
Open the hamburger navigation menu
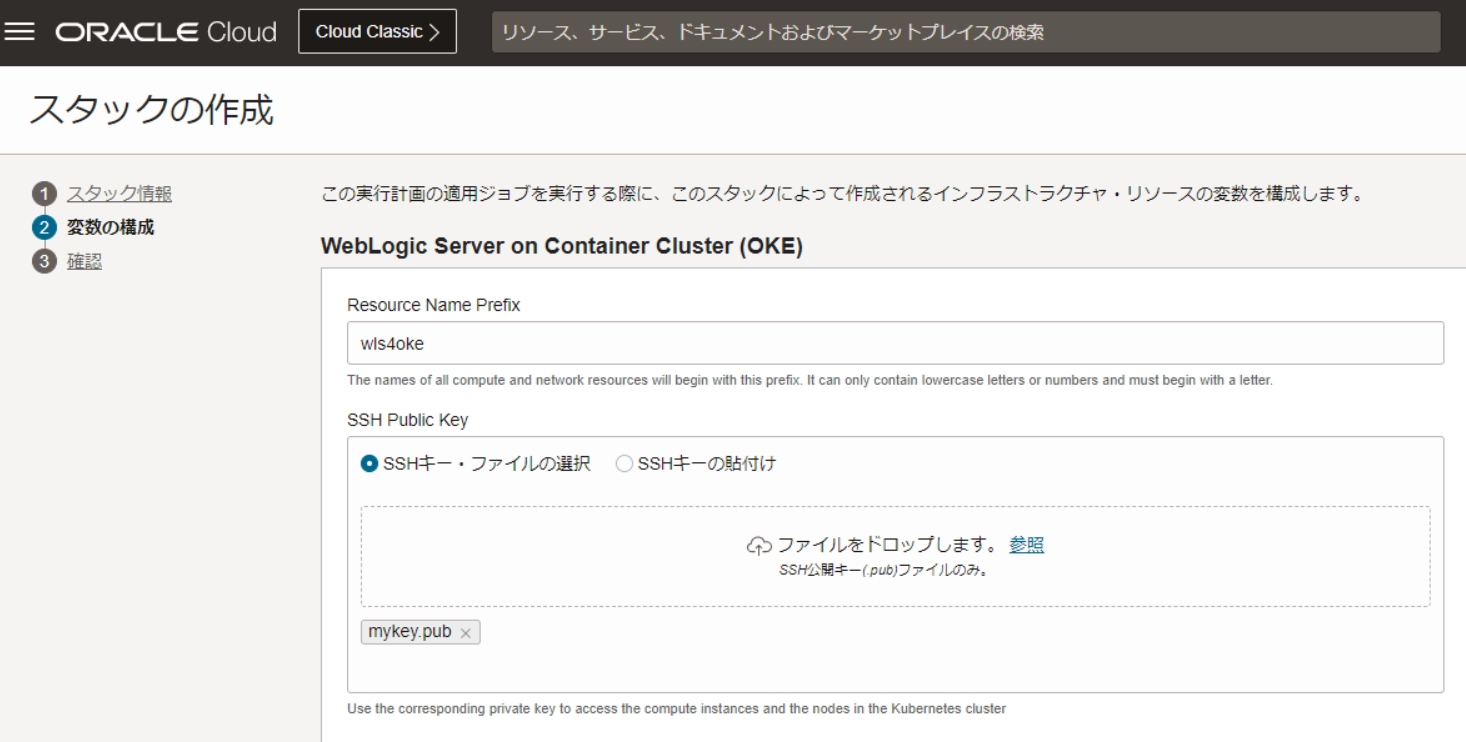point(19,32)
